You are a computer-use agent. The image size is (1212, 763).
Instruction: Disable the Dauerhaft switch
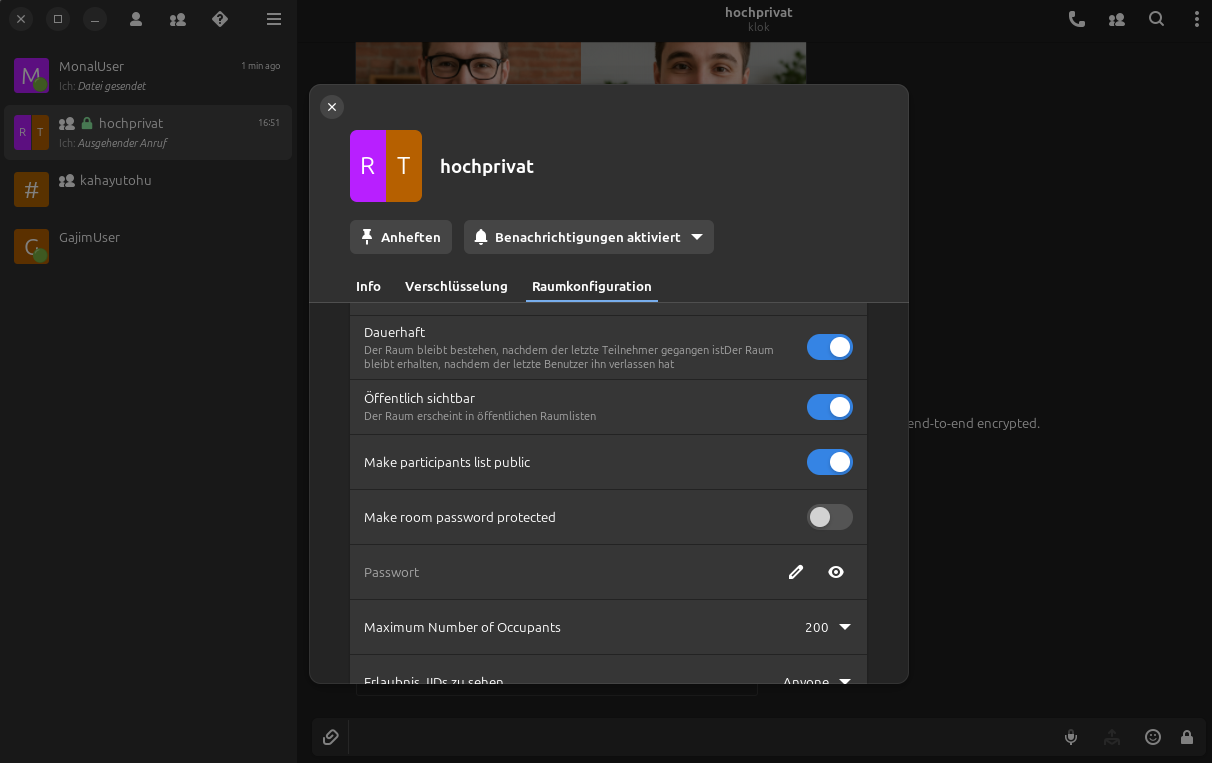tap(829, 347)
